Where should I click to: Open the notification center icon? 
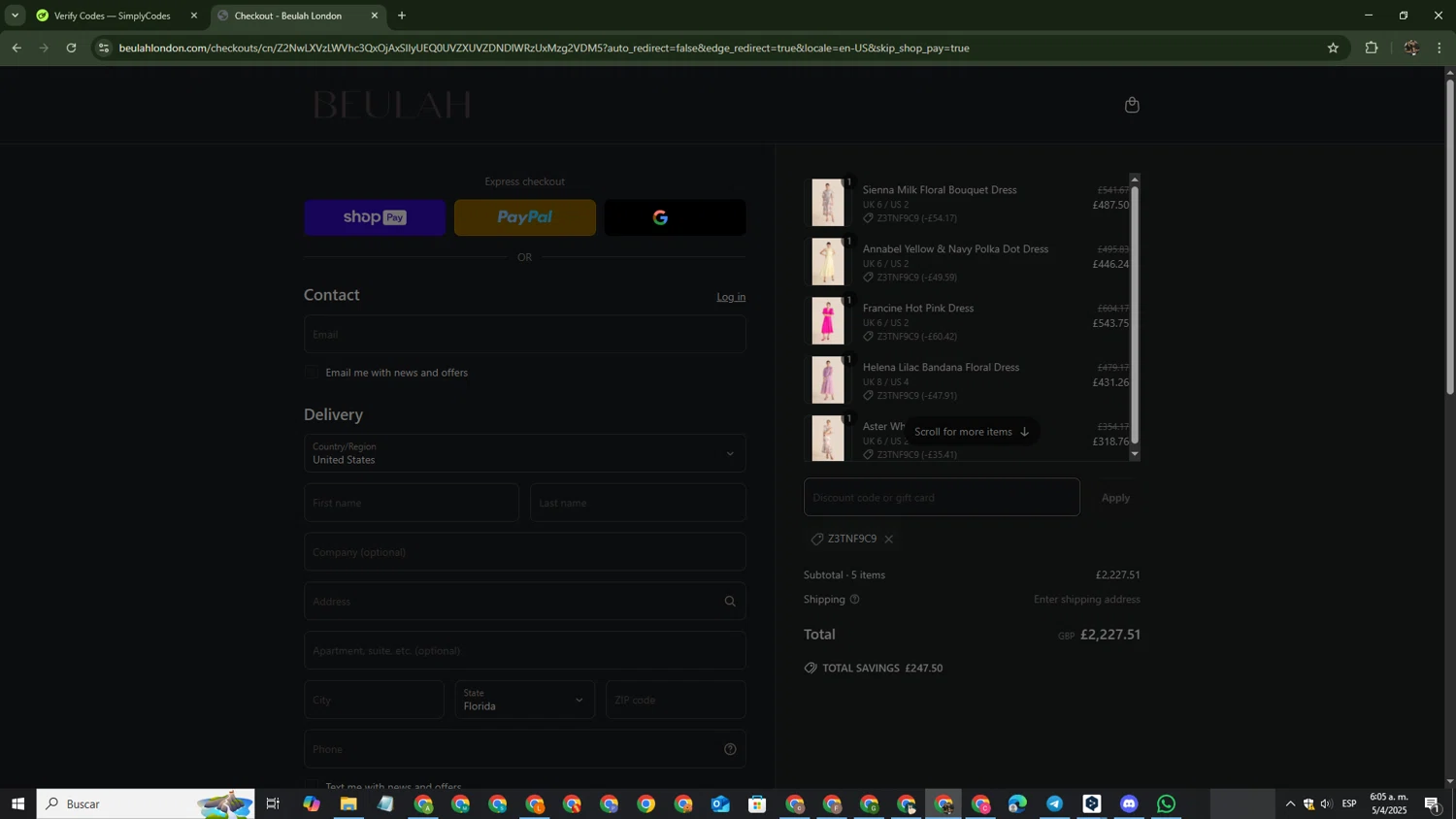pyautogui.click(x=1432, y=803)
